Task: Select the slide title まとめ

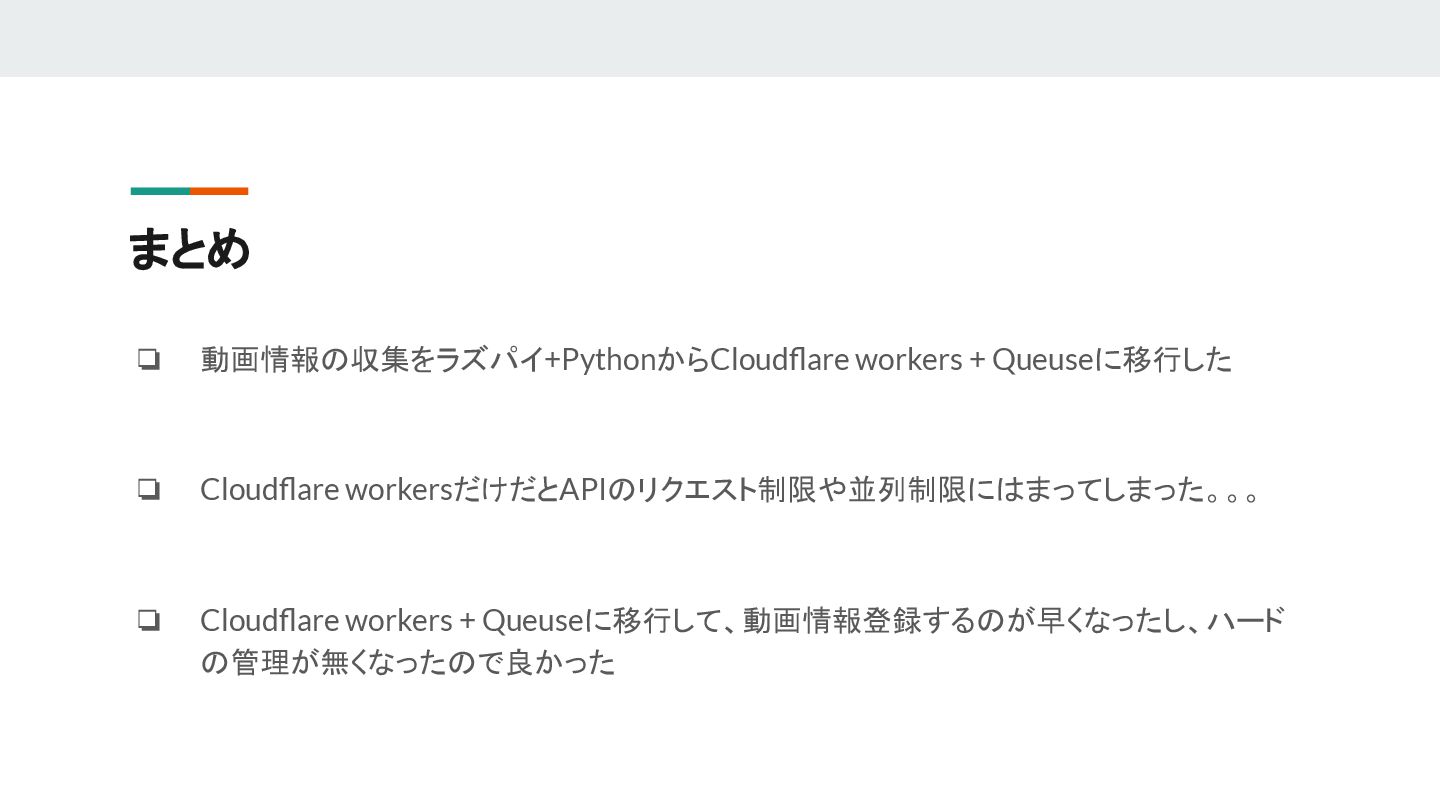Action: (x=189, y=249)
